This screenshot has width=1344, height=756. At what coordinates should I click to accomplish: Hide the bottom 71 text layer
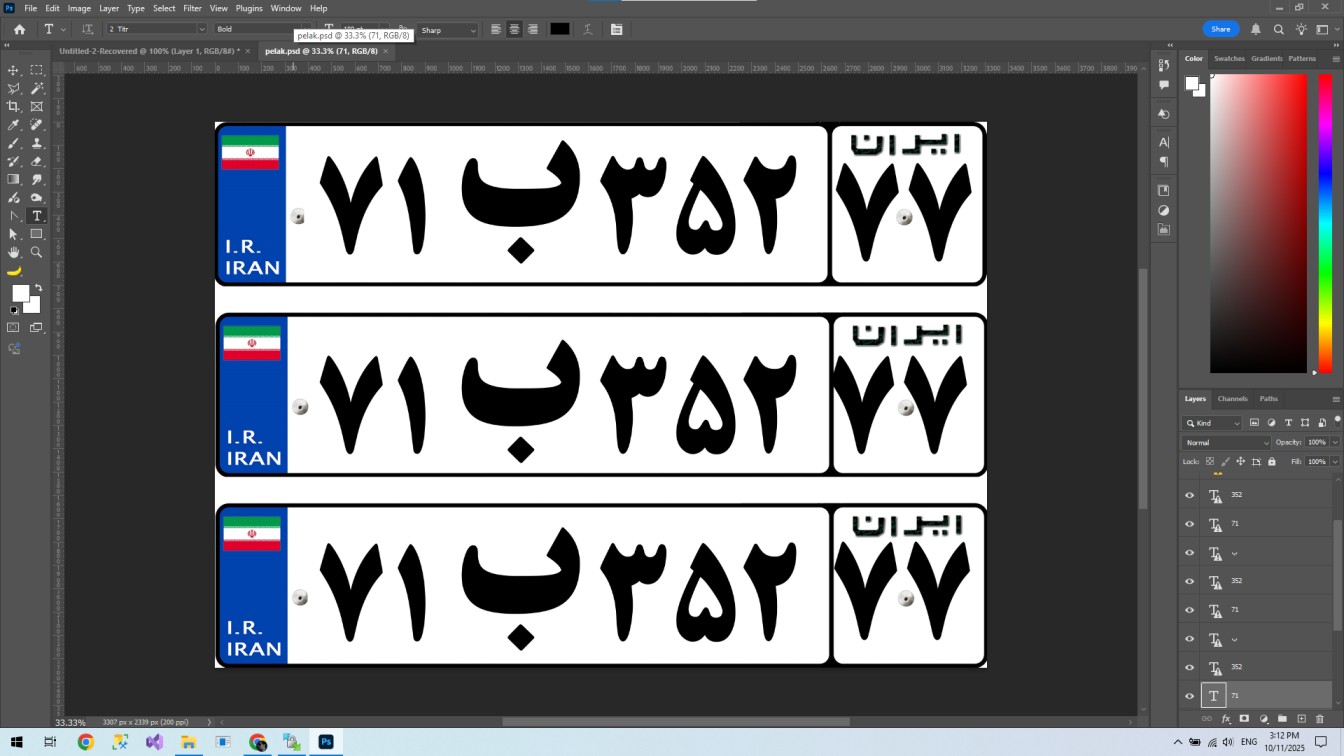[x=1189, y=696]
